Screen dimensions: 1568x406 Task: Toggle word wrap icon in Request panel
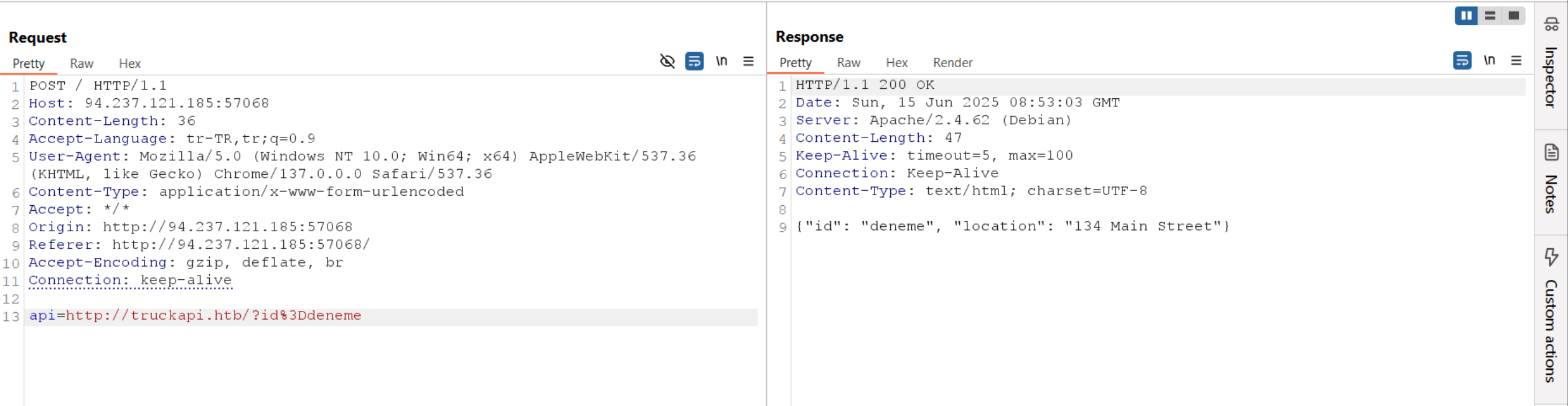tap(694, 62)
